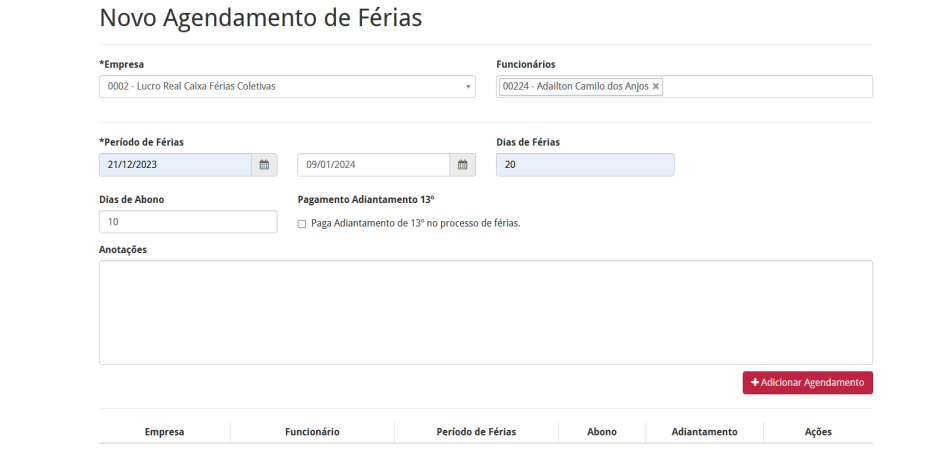Focus end date field 09/01/2024
This screenshot has width=946, height=467.
(373, 165)
